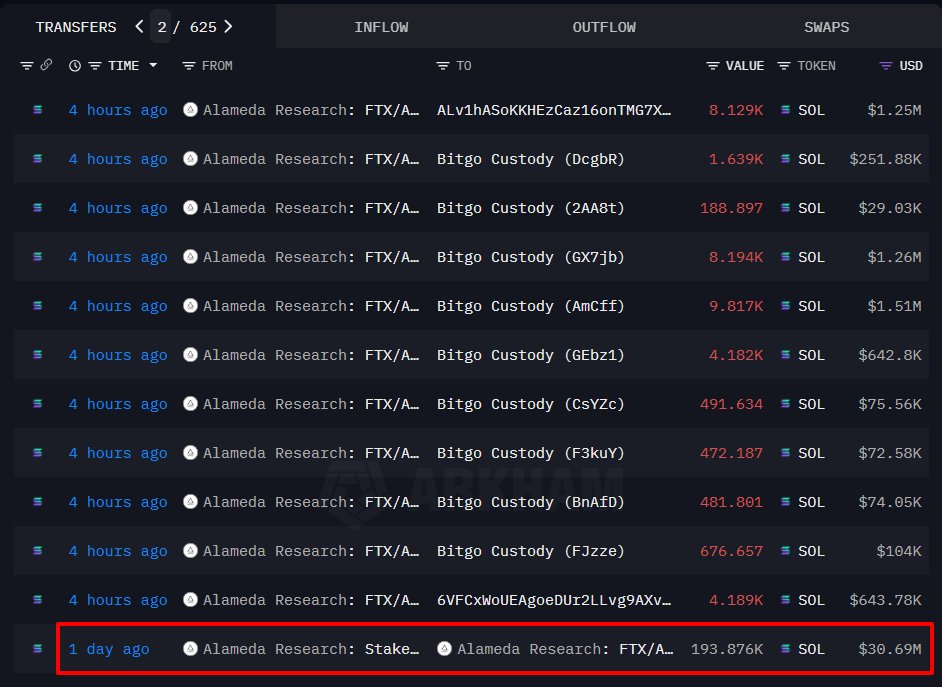Edit the current page number field
Viewport: 942px width, 687px height.
(161, 27)
